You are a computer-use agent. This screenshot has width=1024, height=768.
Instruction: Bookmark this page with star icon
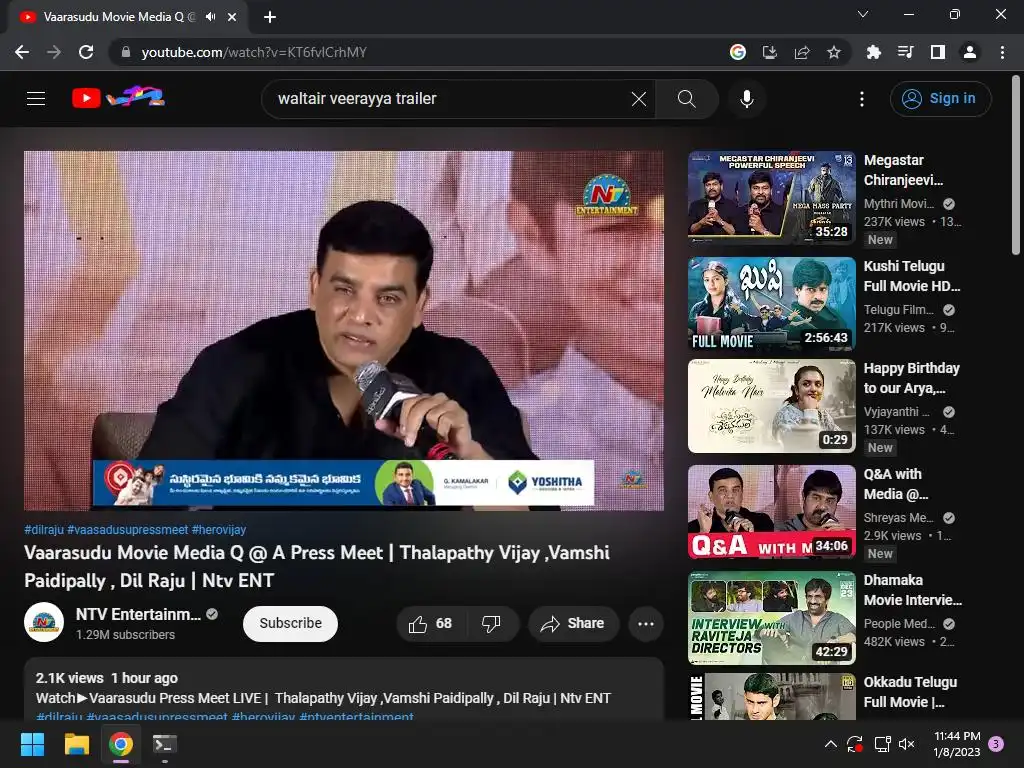[x=834, y=52]
